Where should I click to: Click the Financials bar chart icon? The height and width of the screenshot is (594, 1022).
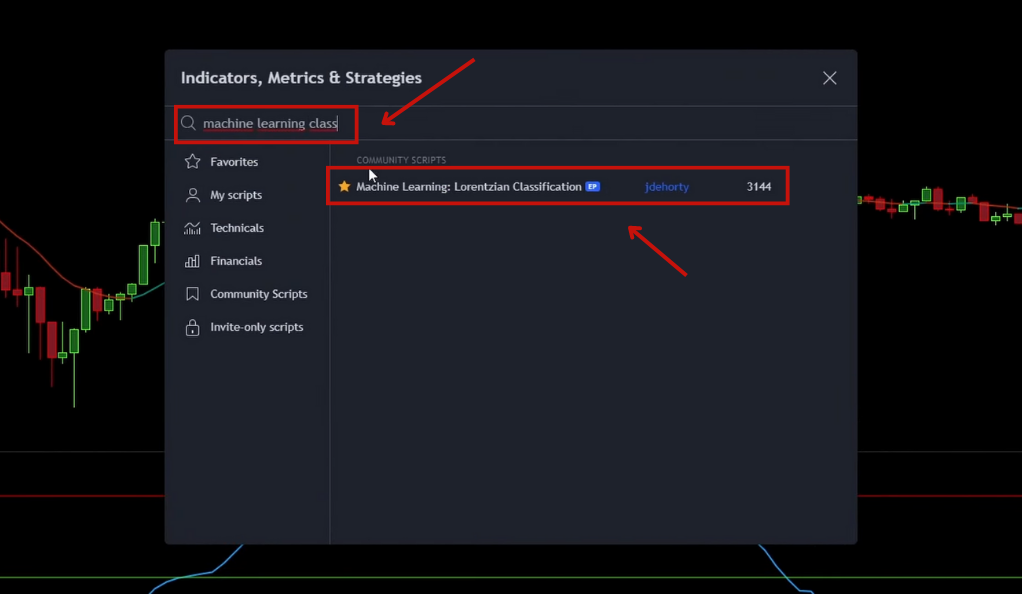(x=192, y=261)
